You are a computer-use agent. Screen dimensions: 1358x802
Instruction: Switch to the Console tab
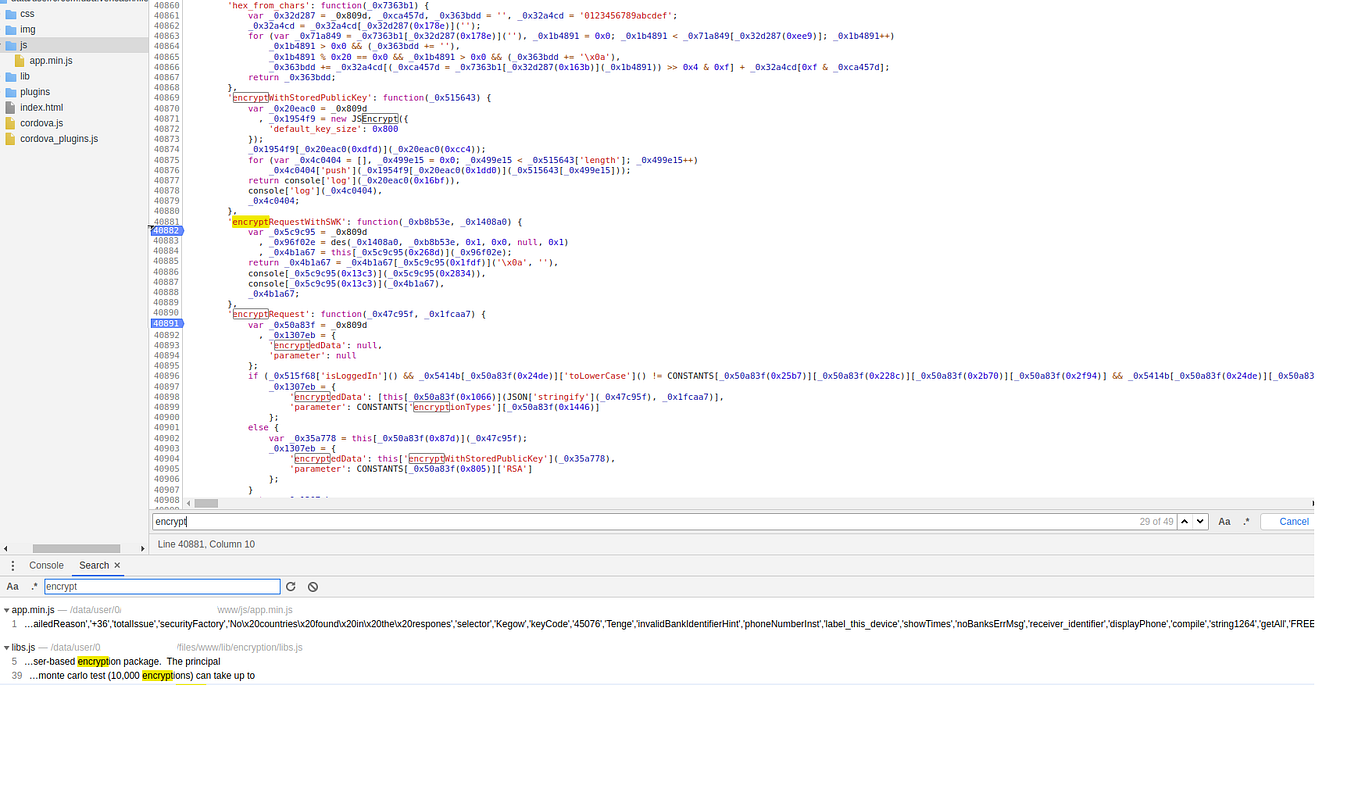pos(46,565)
